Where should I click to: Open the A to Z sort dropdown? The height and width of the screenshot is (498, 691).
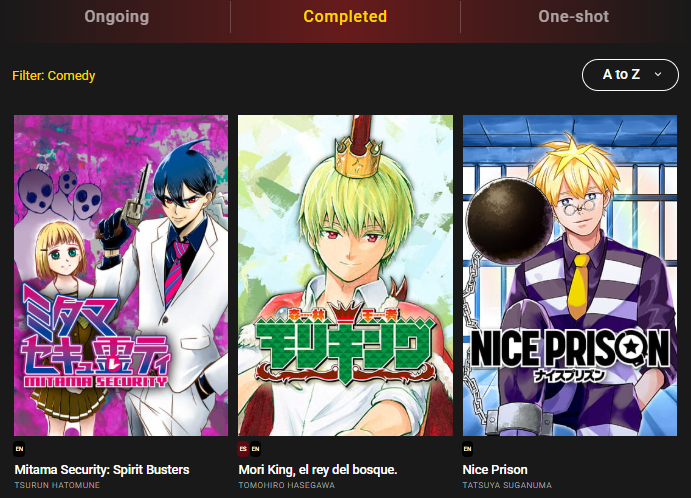tap(630, 75)
